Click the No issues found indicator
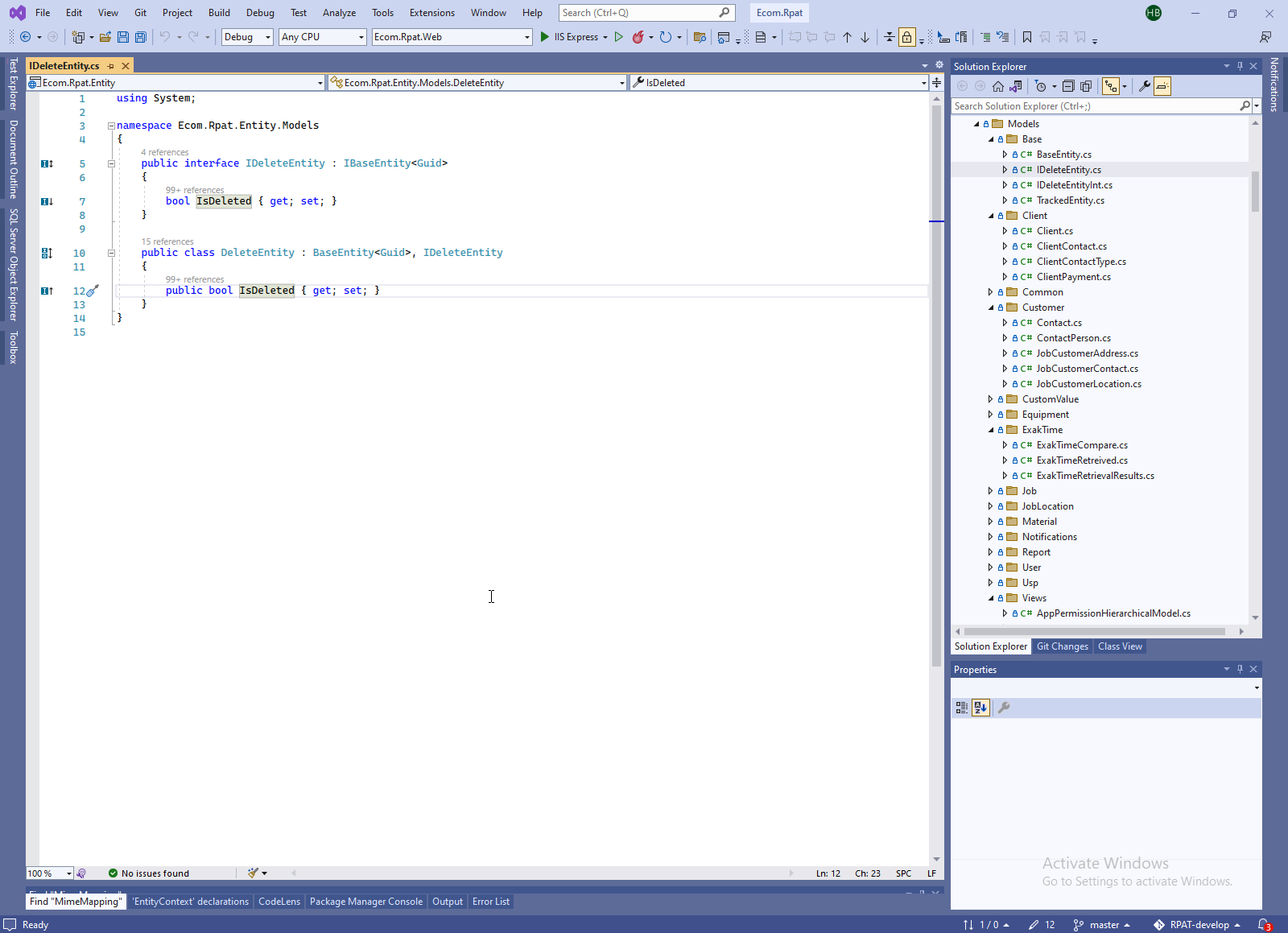1288x933 pixels. (x=149, y=873)
